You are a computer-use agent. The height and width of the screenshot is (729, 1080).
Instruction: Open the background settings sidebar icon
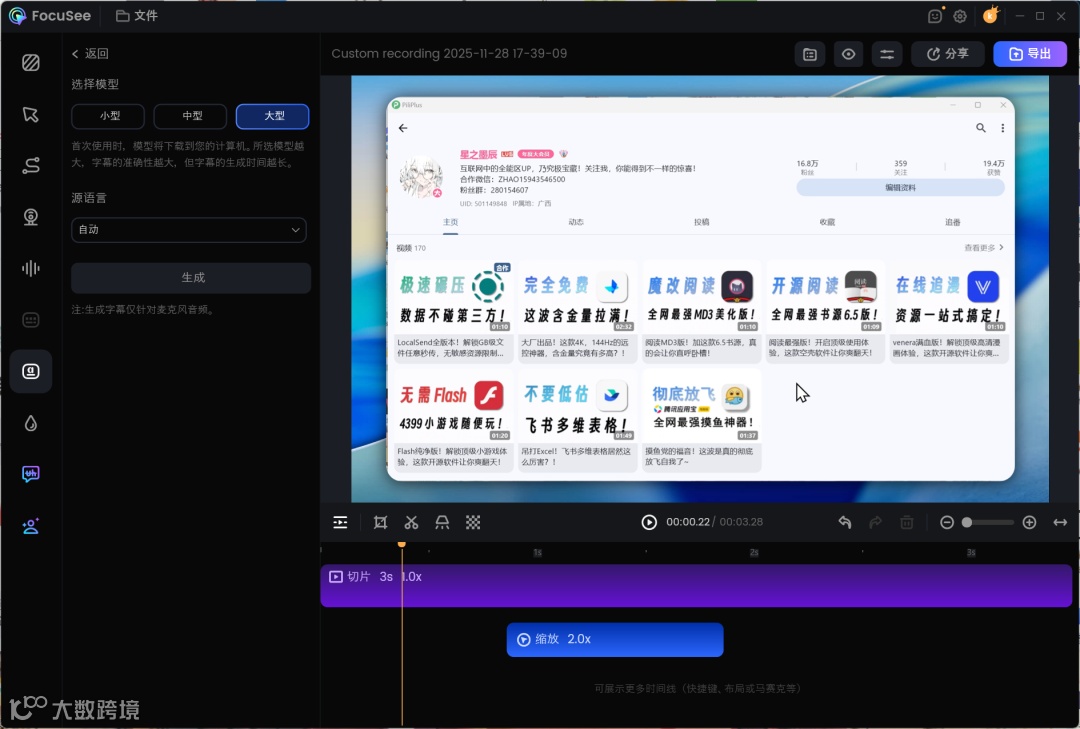coord(30,63)
